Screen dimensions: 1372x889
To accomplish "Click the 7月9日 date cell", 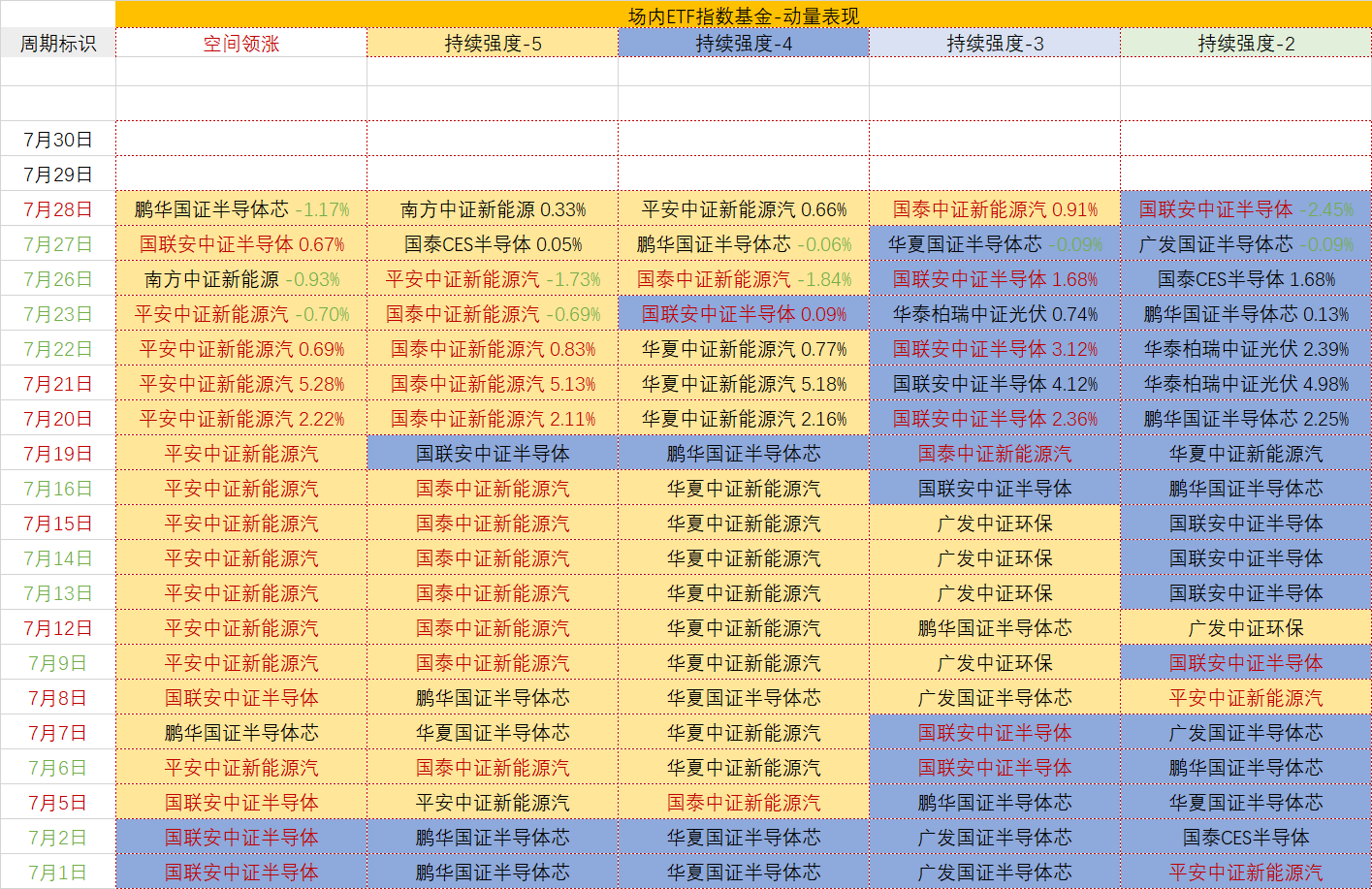I will coord(58,663).
